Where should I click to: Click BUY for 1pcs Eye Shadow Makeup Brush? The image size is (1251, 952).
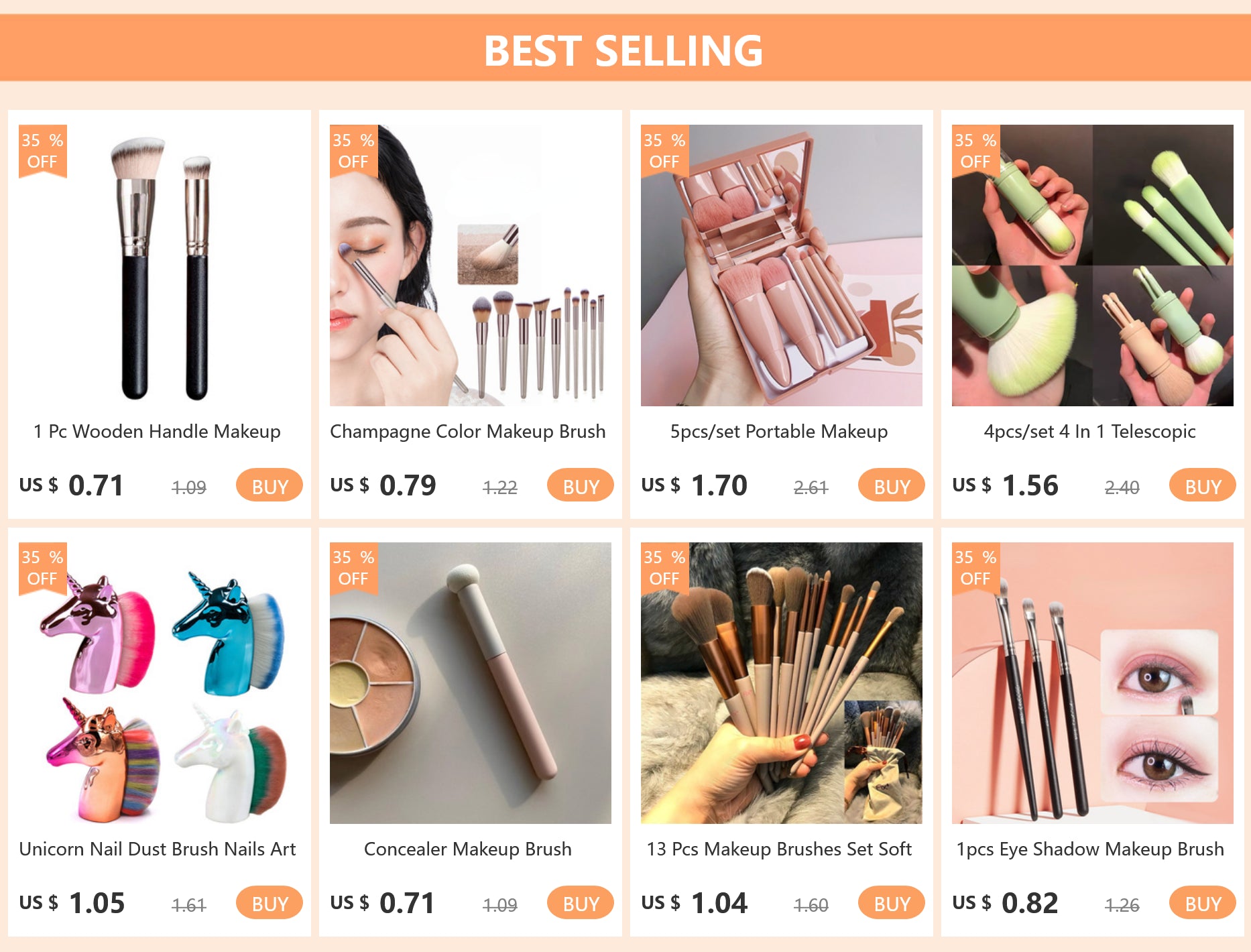(1203, 903)
